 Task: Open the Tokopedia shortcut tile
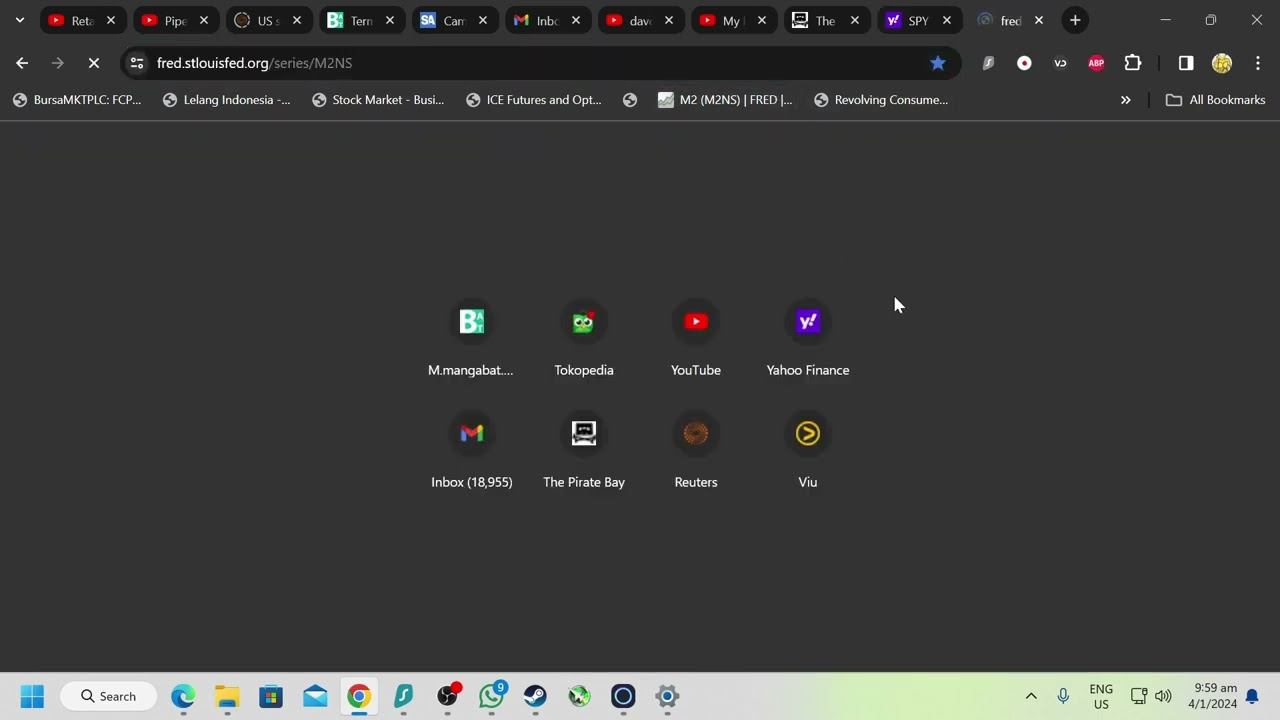584,340
